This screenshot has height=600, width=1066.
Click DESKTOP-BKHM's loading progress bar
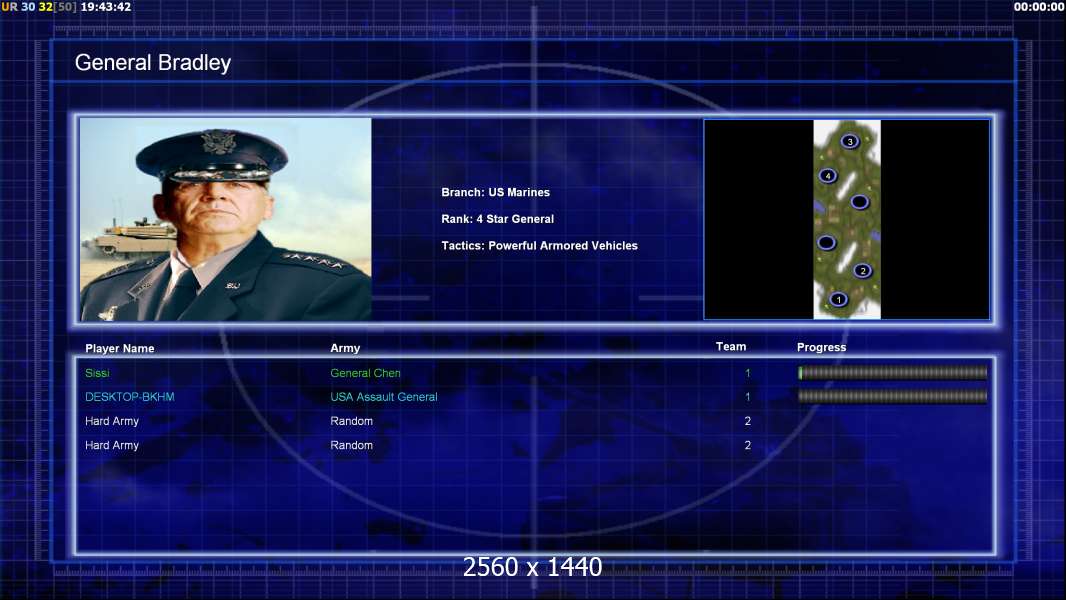click(x=893, y=396)
